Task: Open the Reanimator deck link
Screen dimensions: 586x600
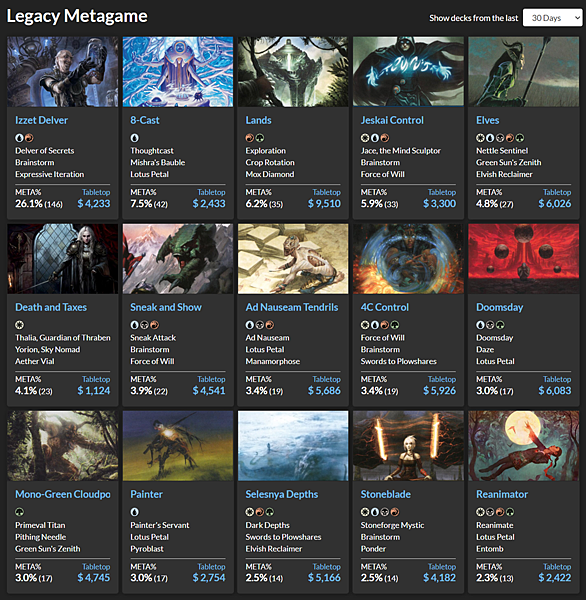Action: 502,494
